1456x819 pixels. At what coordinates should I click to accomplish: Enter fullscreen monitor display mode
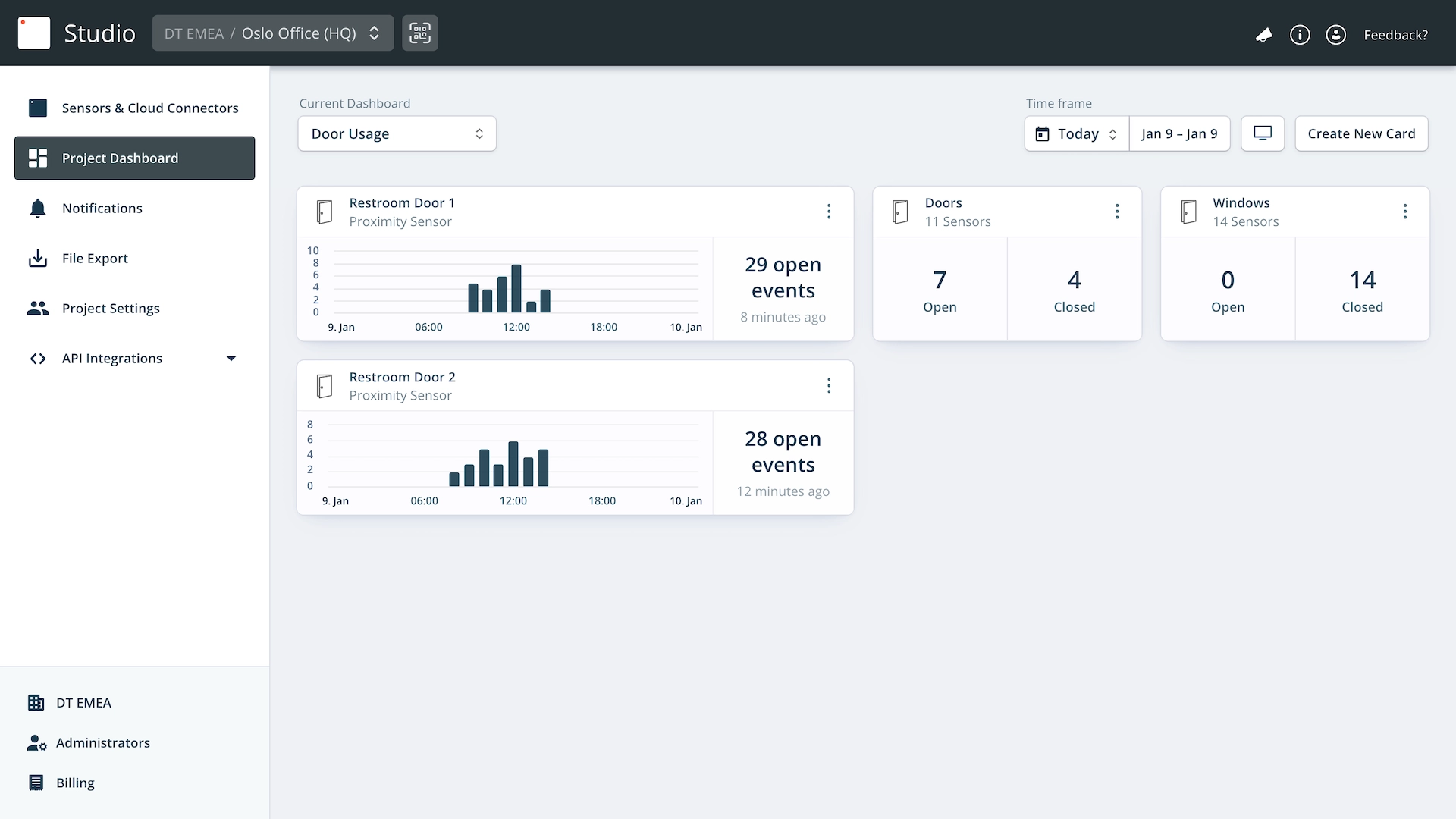(1263, 133)
